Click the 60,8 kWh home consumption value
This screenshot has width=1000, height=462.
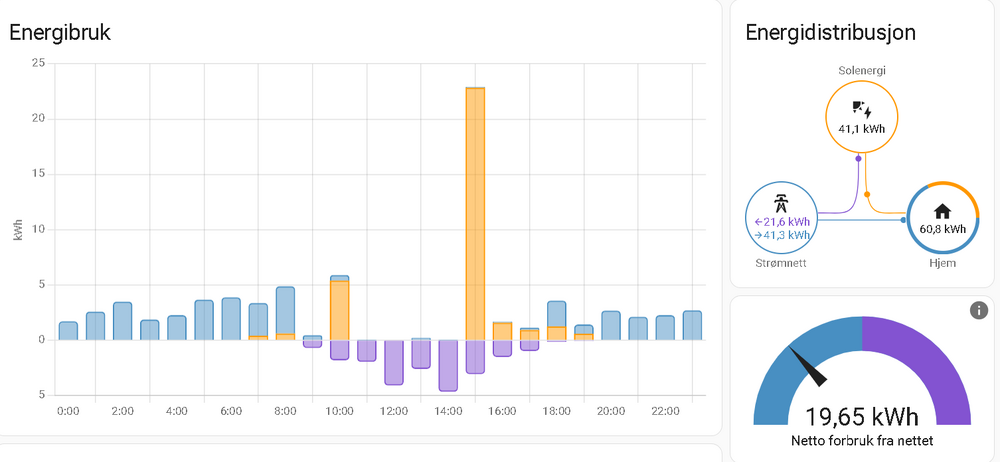pos(941,228)
